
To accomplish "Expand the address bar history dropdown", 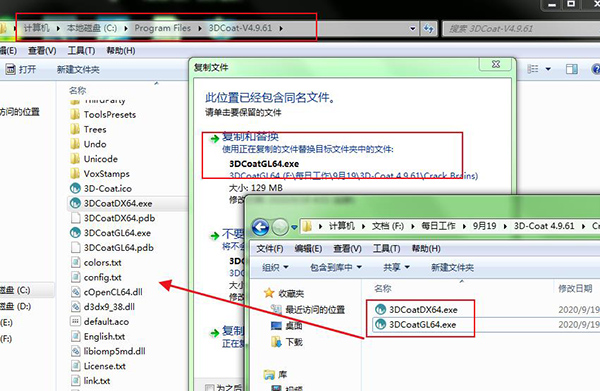I will (x=412, y=28).
